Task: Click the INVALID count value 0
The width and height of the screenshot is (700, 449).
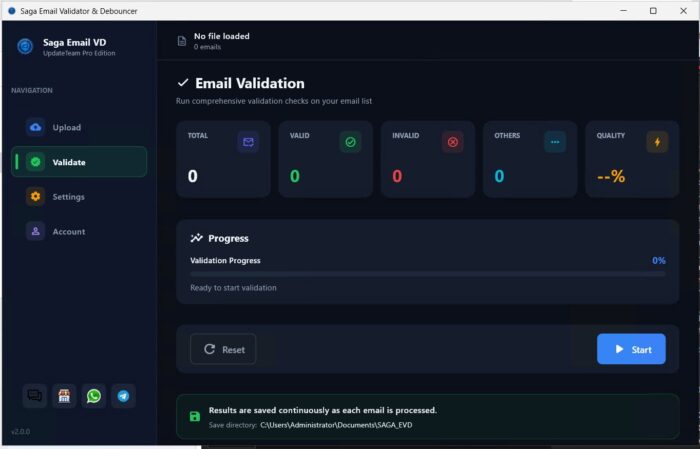Action: 397,176
